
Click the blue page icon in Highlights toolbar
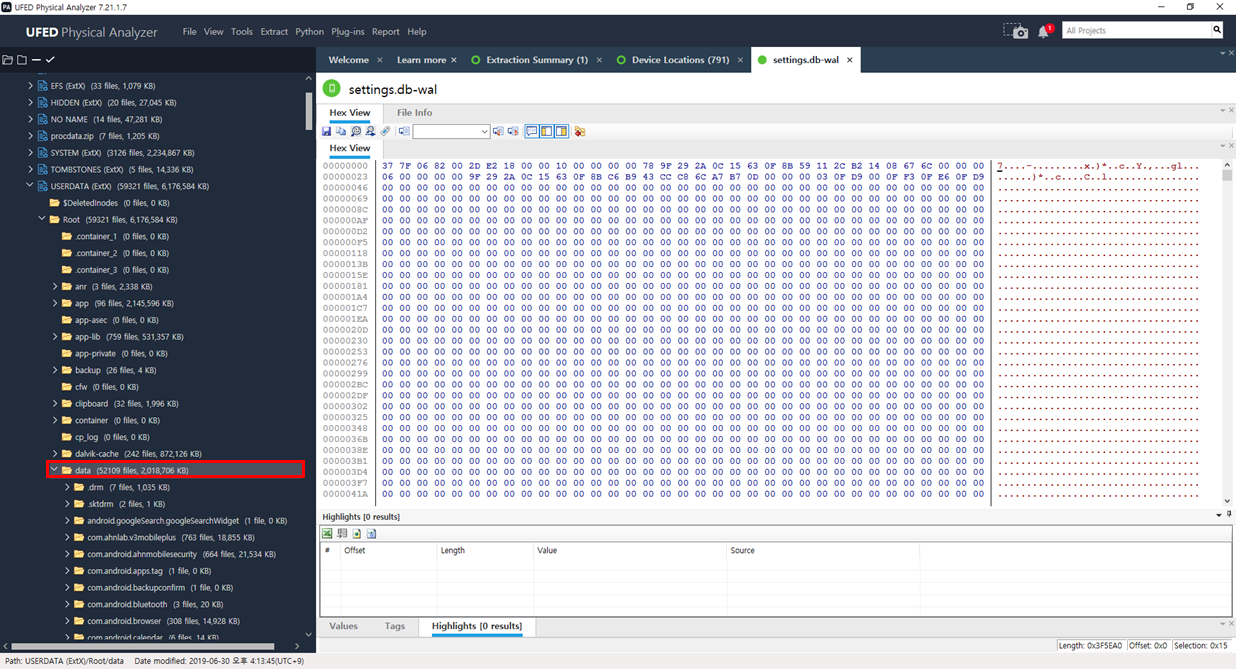pyautogui.click(x=371, y=534)
